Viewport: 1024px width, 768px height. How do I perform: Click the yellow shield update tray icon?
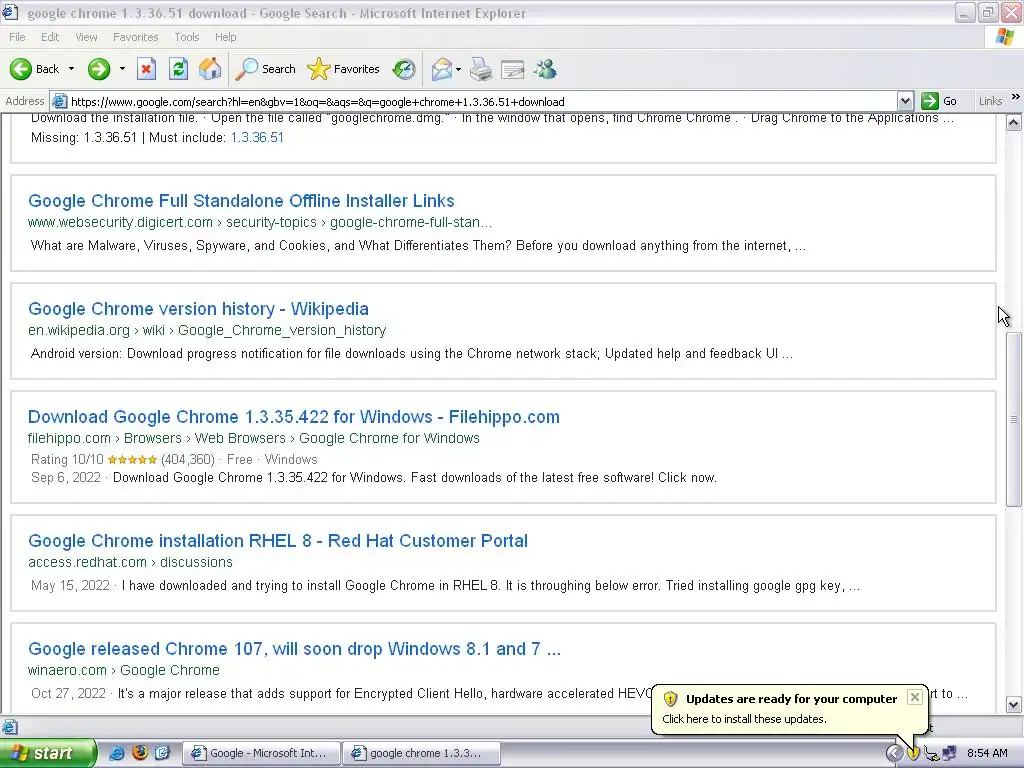(913, 753)
